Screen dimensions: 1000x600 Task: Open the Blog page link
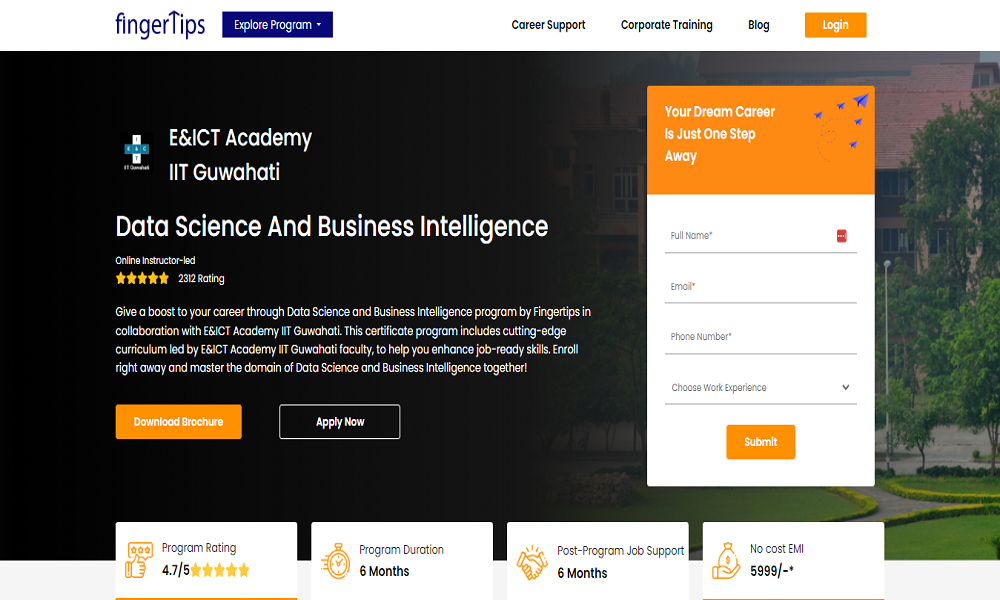[759, 25]
